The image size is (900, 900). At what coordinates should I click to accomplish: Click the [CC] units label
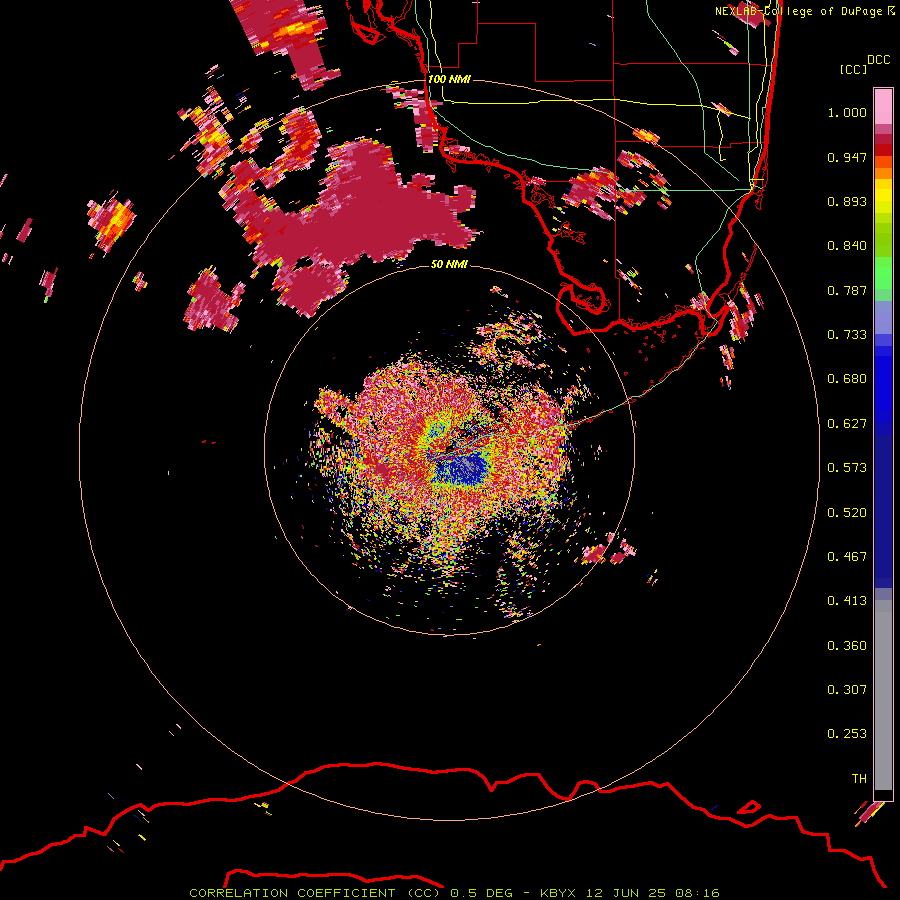854,69
